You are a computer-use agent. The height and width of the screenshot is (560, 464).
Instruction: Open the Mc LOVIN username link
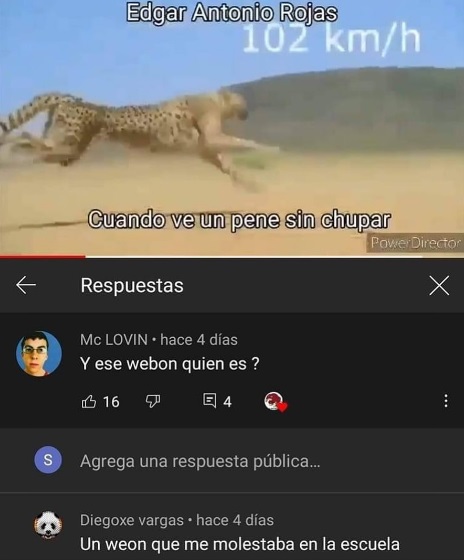(114, 340)
